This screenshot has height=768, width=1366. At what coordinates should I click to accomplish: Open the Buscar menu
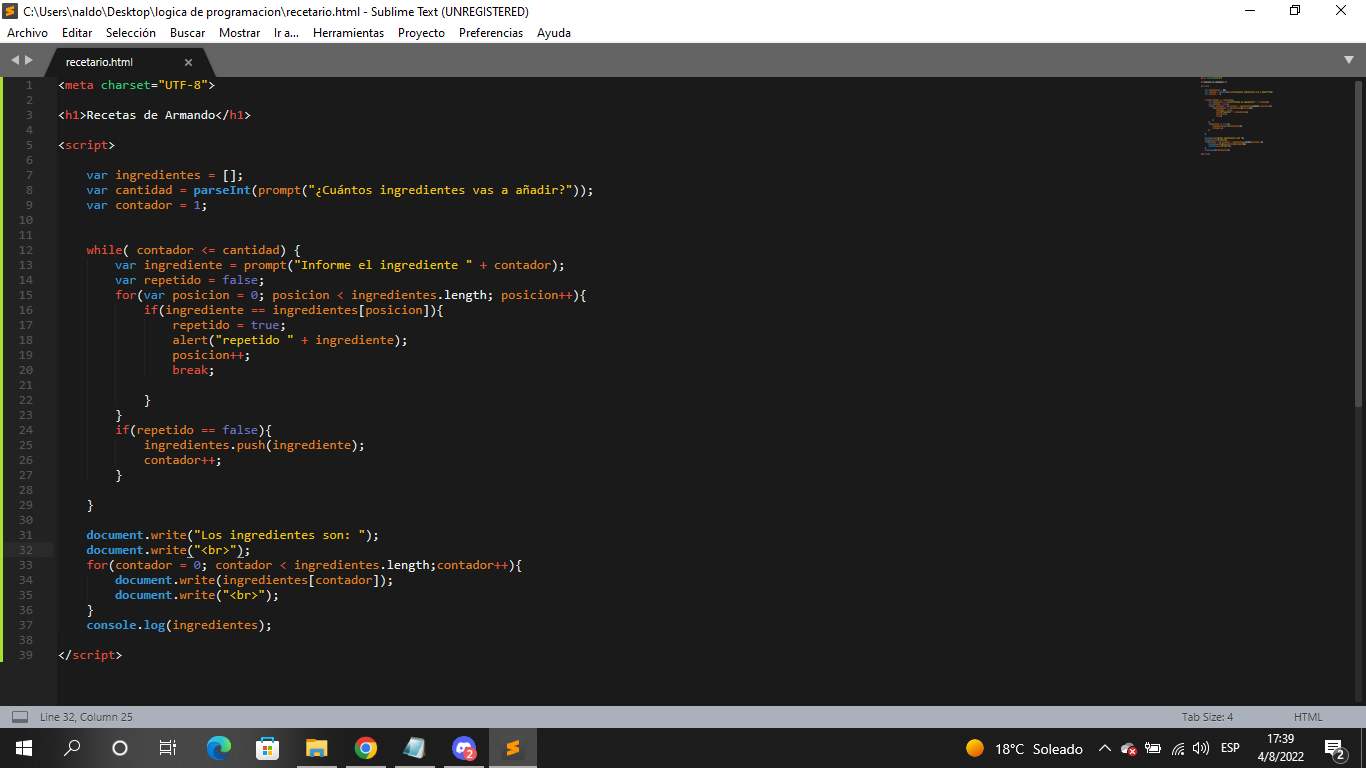pyautogui.click(x=187, y=33)
